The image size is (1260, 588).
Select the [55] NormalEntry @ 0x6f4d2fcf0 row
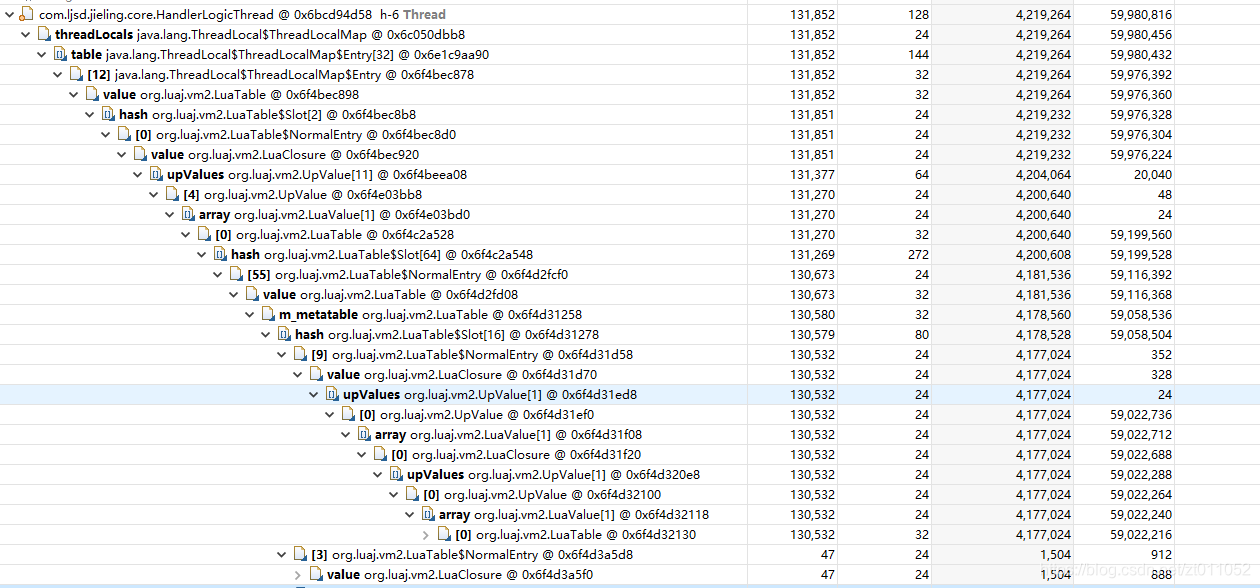(630, 275)
